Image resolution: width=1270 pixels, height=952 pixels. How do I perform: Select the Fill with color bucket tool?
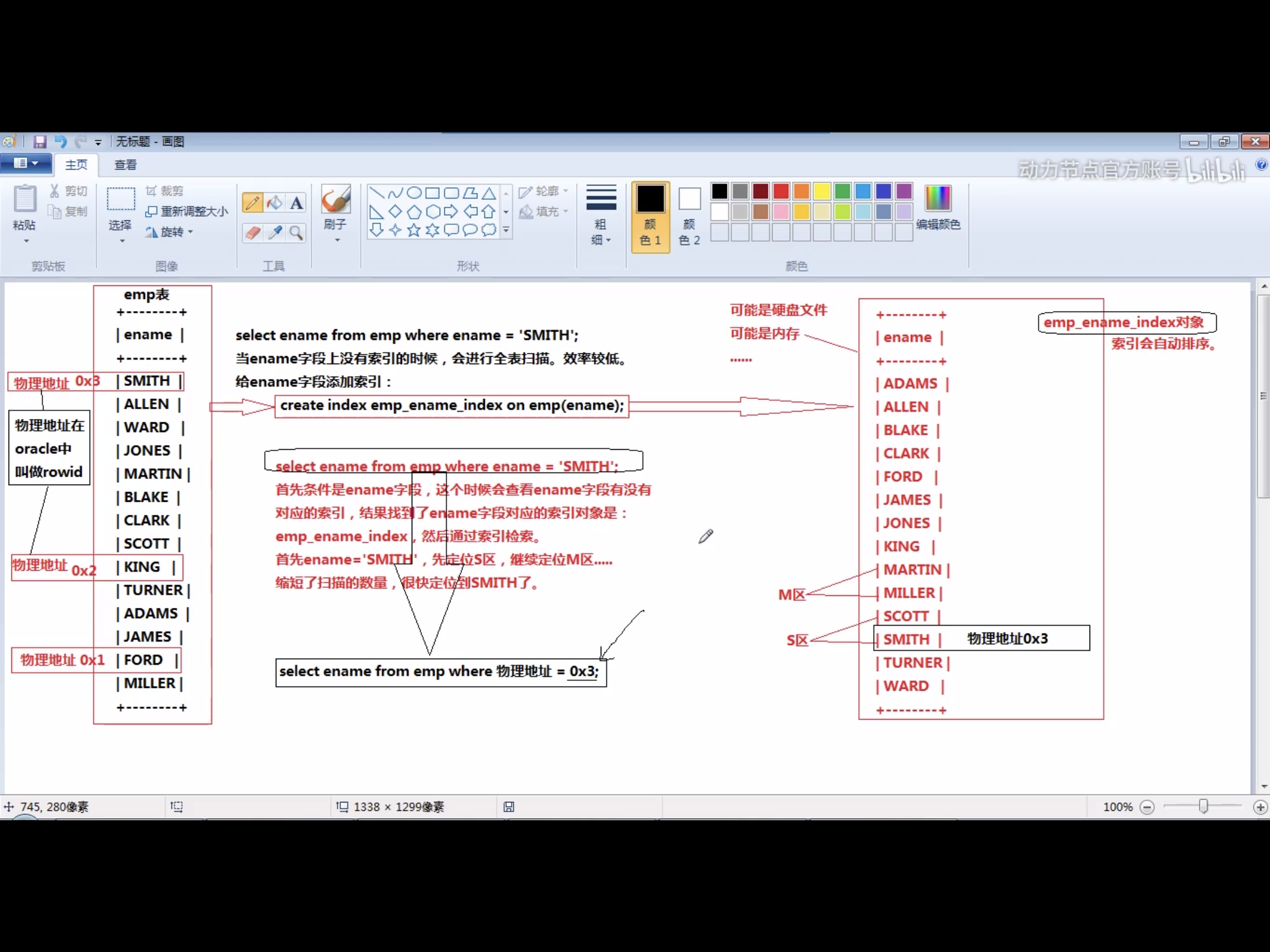tap(275, 203)
